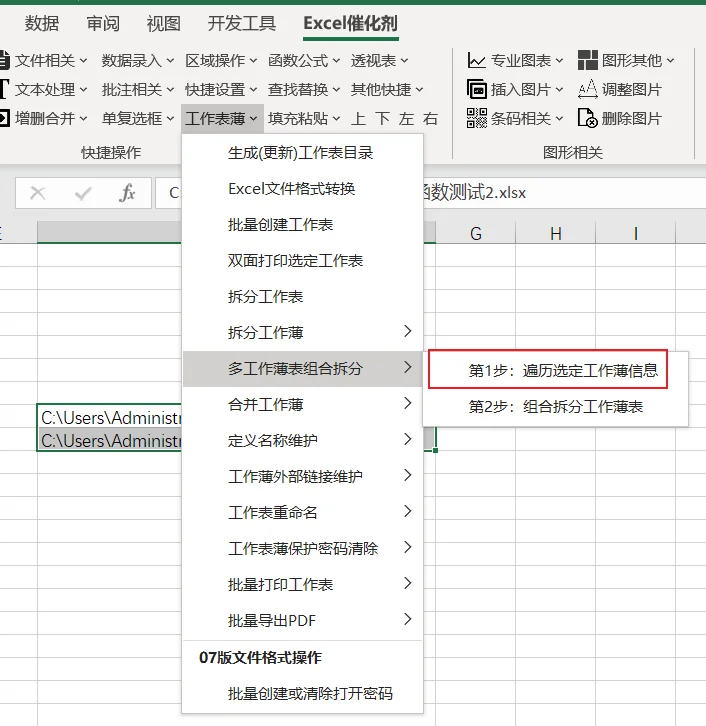This screenshot has width=706, height=726.
Task: Click the 左 move left button
Action: pos(406,119)
